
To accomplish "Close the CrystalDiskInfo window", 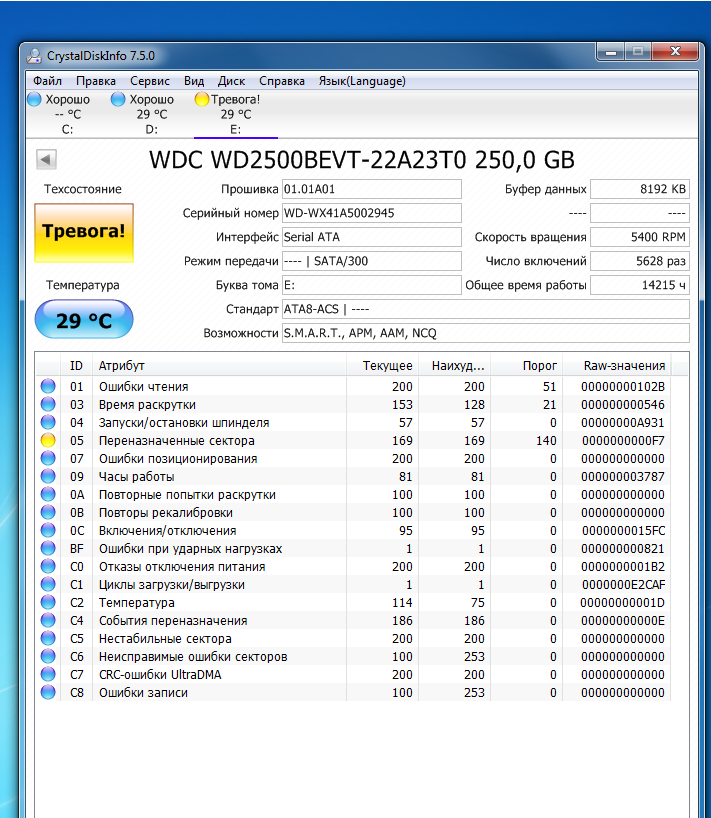I will point(674,51).
